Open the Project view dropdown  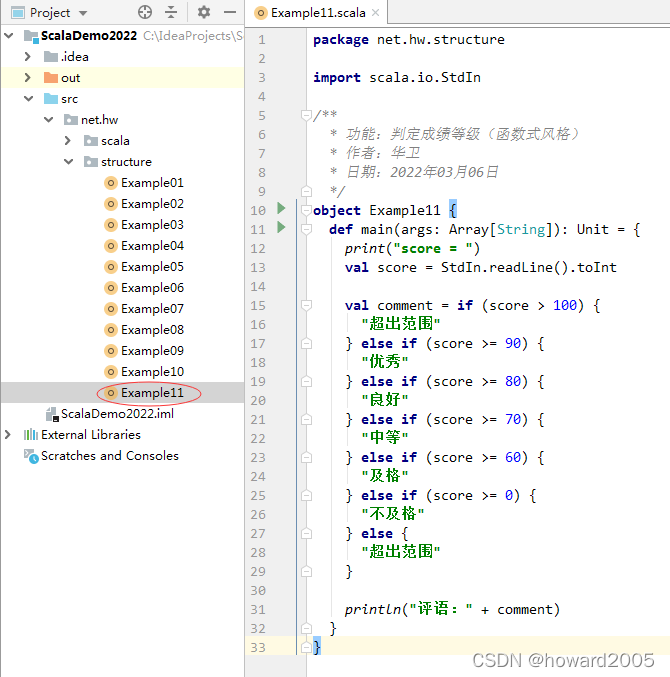pyautogui.click(x=83, y=13)
